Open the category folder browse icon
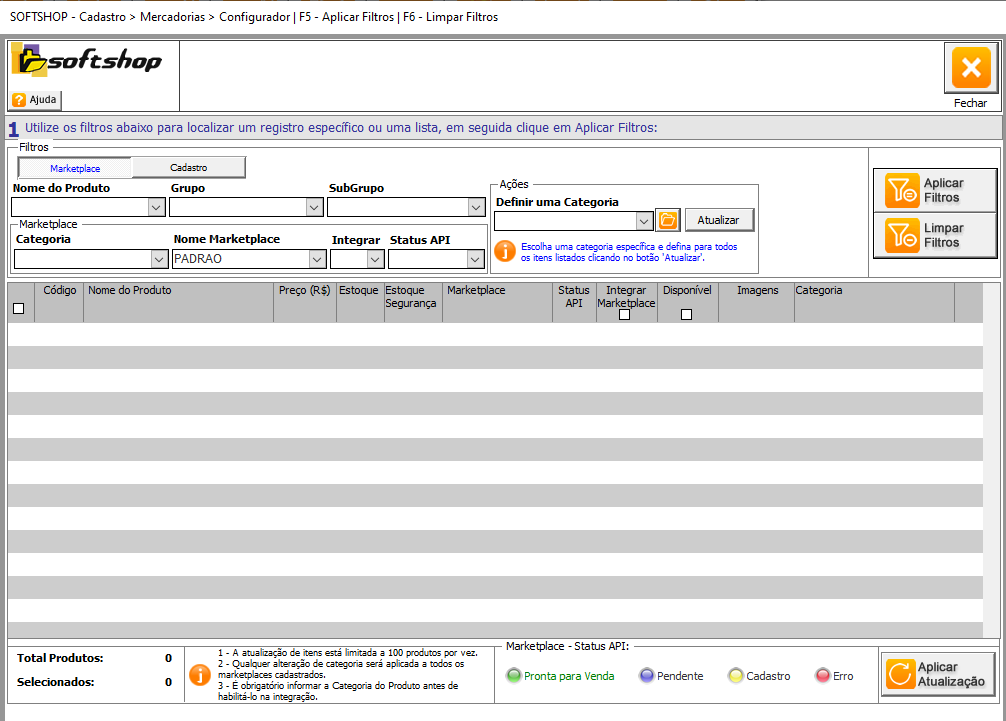Screen dimensions: 1006x721 point(668,220)
